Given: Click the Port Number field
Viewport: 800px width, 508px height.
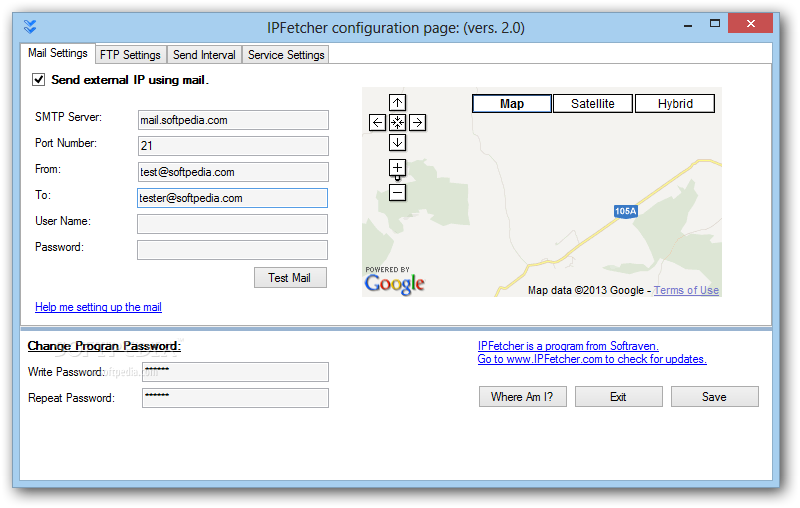Looking at the screenshot, I should tap(233, 146).
